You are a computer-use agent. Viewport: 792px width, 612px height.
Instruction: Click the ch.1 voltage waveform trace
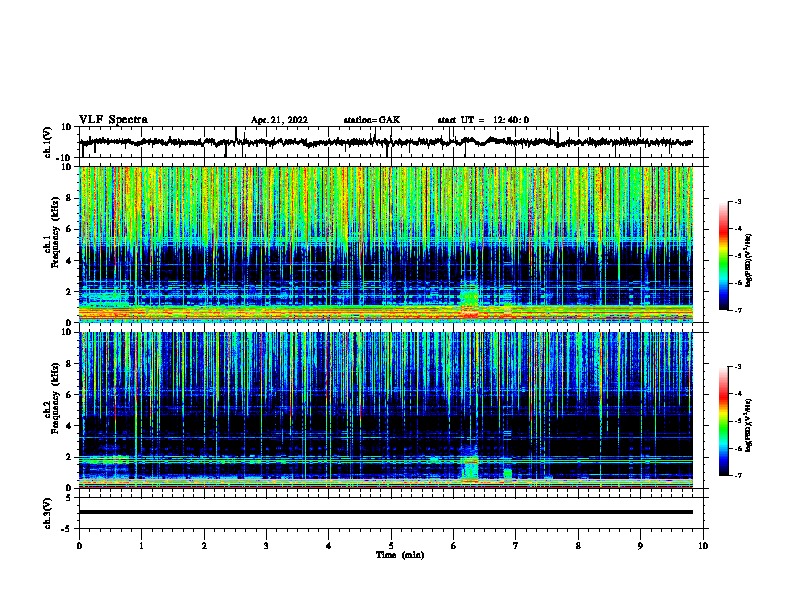coord(386,142)
